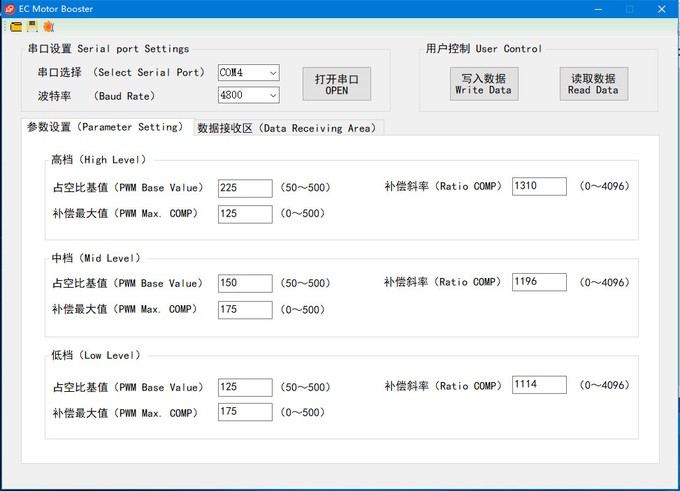Click the Mid Level group label
This screenshot has height=491, width=680.
(x=96, y=258)
